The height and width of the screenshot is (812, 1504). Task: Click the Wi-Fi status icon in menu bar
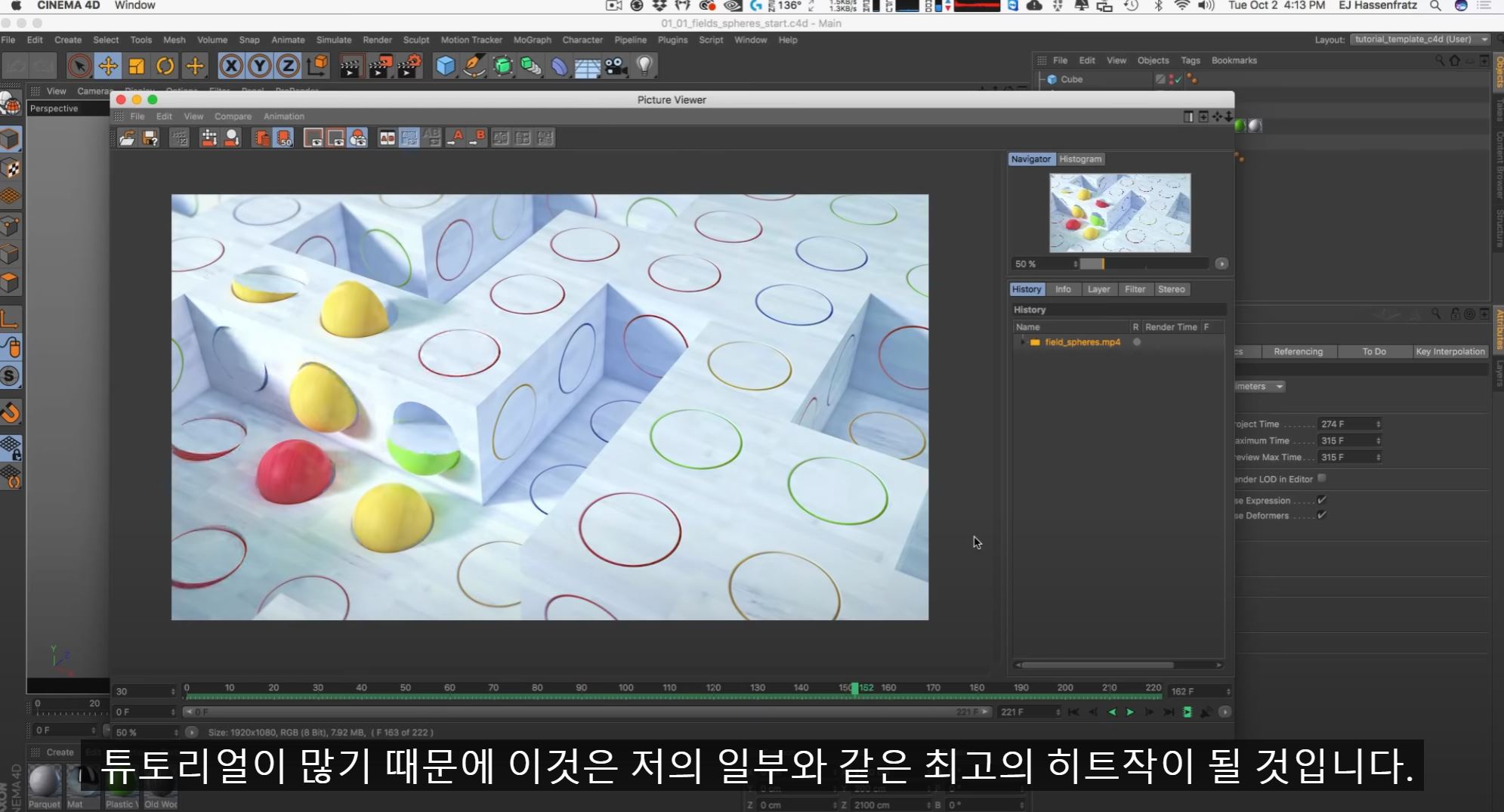1181,6
